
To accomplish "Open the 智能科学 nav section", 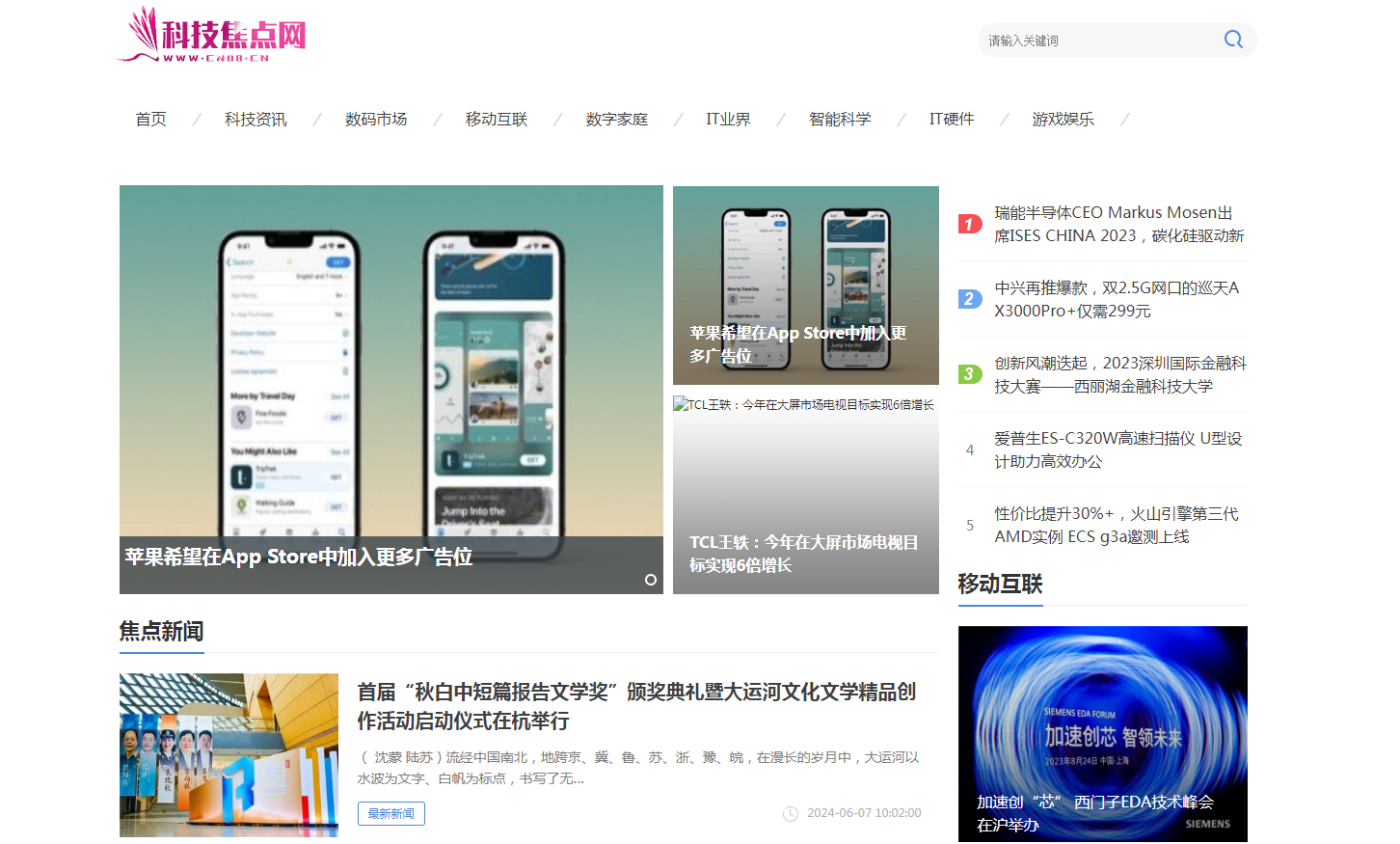I will (x=840, y=119).
